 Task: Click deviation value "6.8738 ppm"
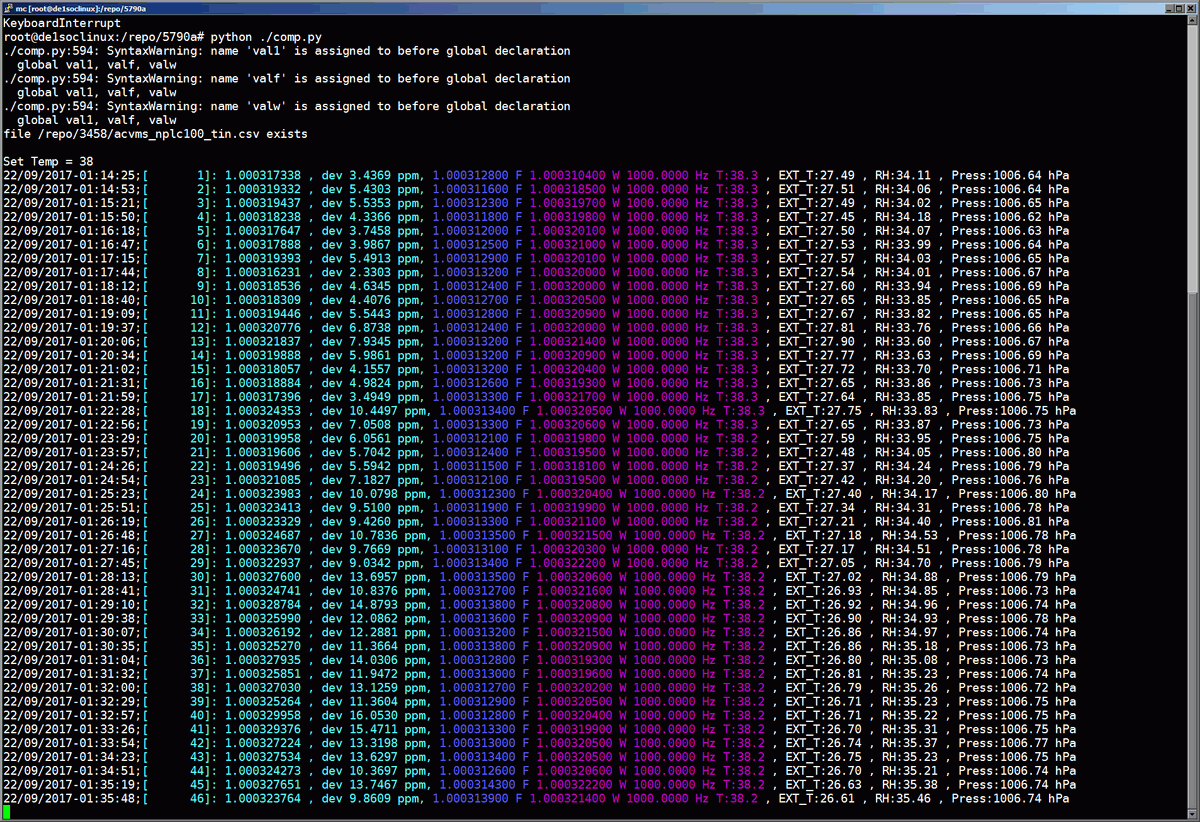[384, 330]
